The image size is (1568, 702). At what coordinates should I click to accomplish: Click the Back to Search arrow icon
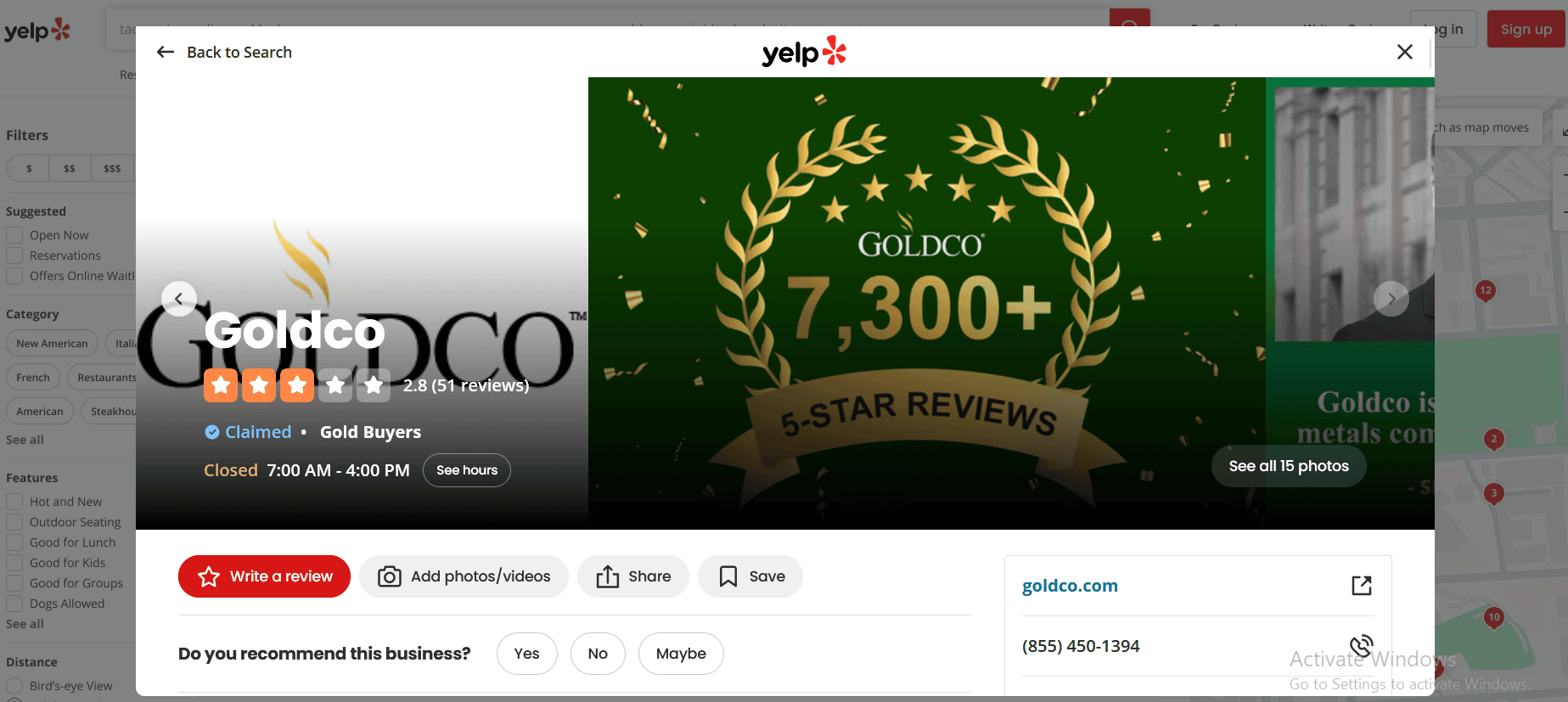(x=166, y=53)
